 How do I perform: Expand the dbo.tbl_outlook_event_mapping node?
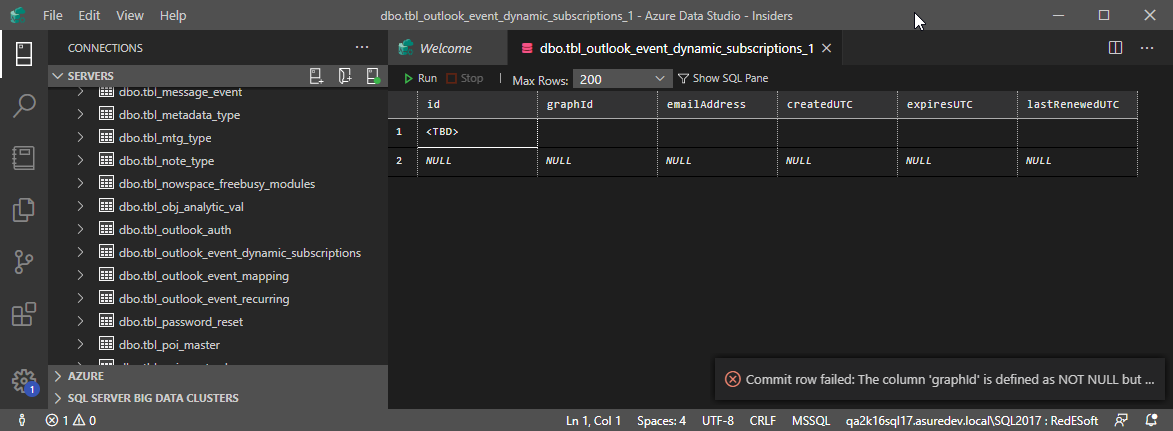(x=81, y=276)
